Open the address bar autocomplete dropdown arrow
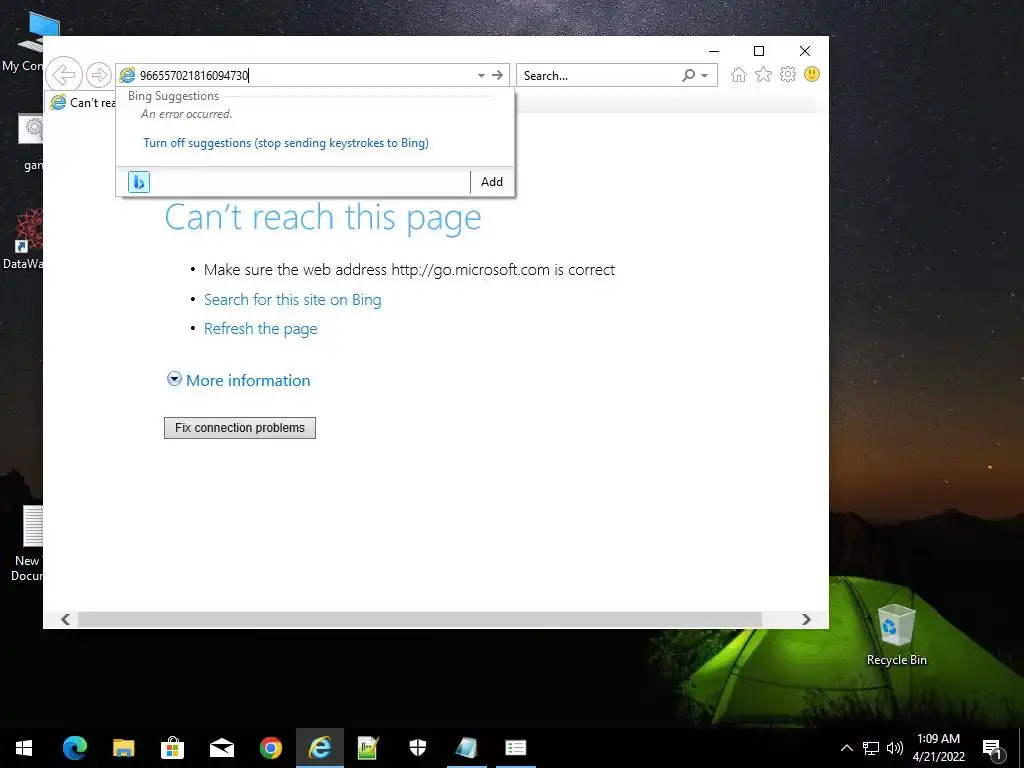1024x768 pixels. coord(481,75)
